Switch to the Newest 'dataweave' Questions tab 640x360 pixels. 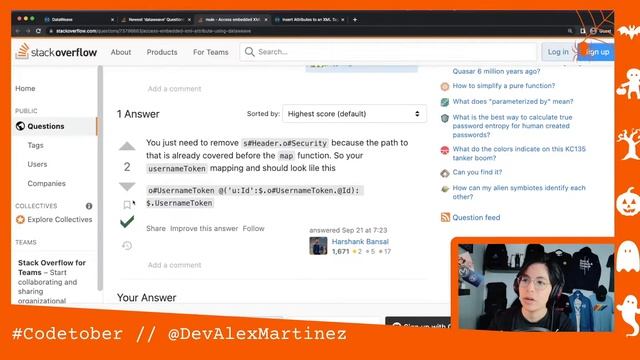(x=156, y=19)
